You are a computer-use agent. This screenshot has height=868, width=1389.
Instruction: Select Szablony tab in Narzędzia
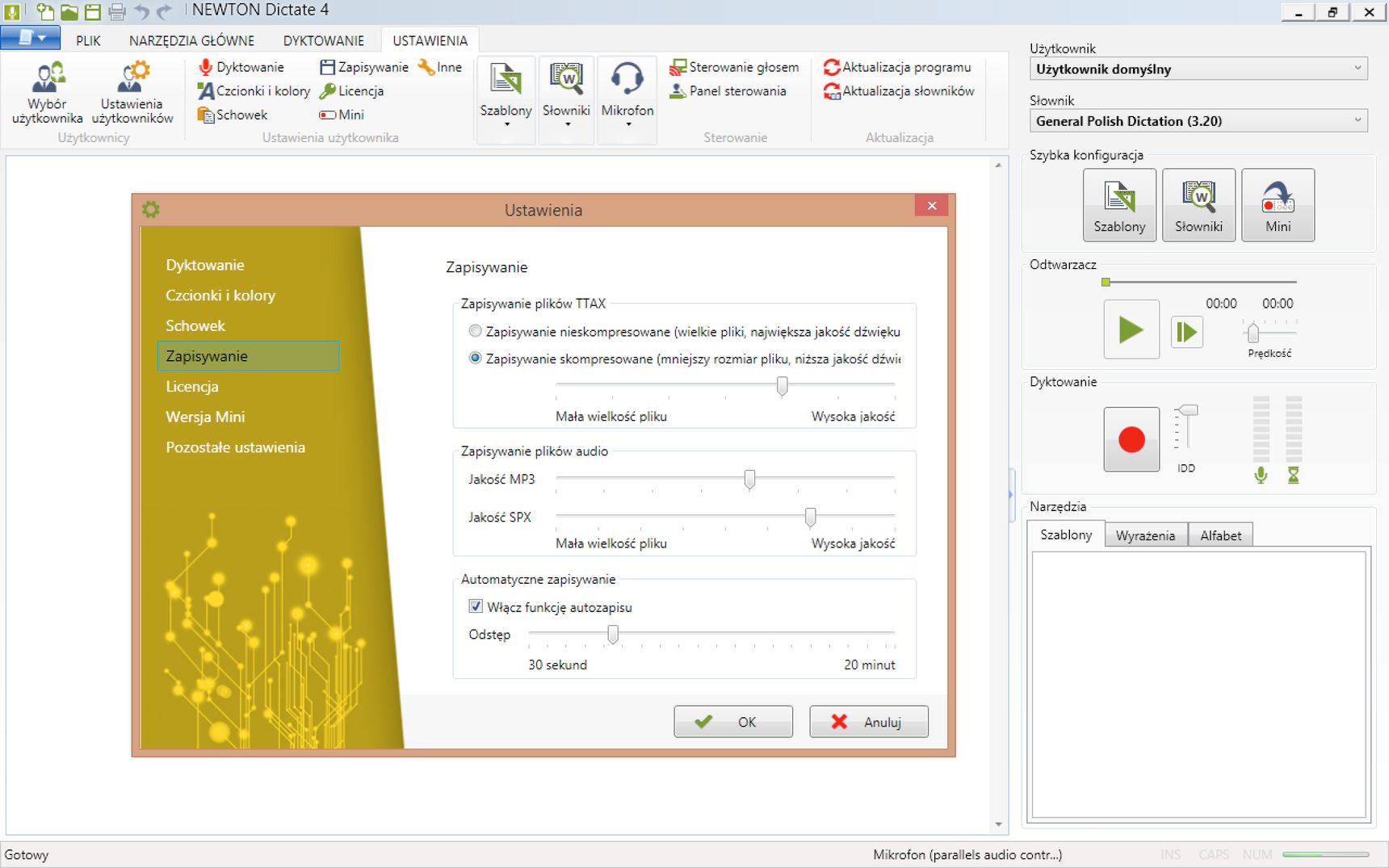pos(1066,535)
